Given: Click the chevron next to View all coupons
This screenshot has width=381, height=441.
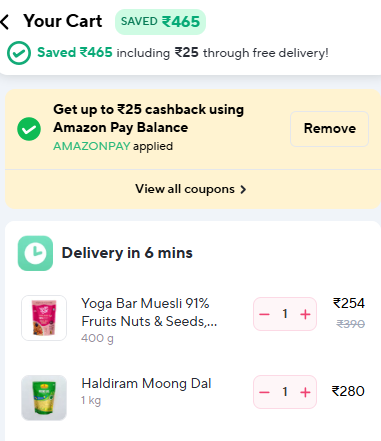Looking at the screenshot, I should coord(243,189).
